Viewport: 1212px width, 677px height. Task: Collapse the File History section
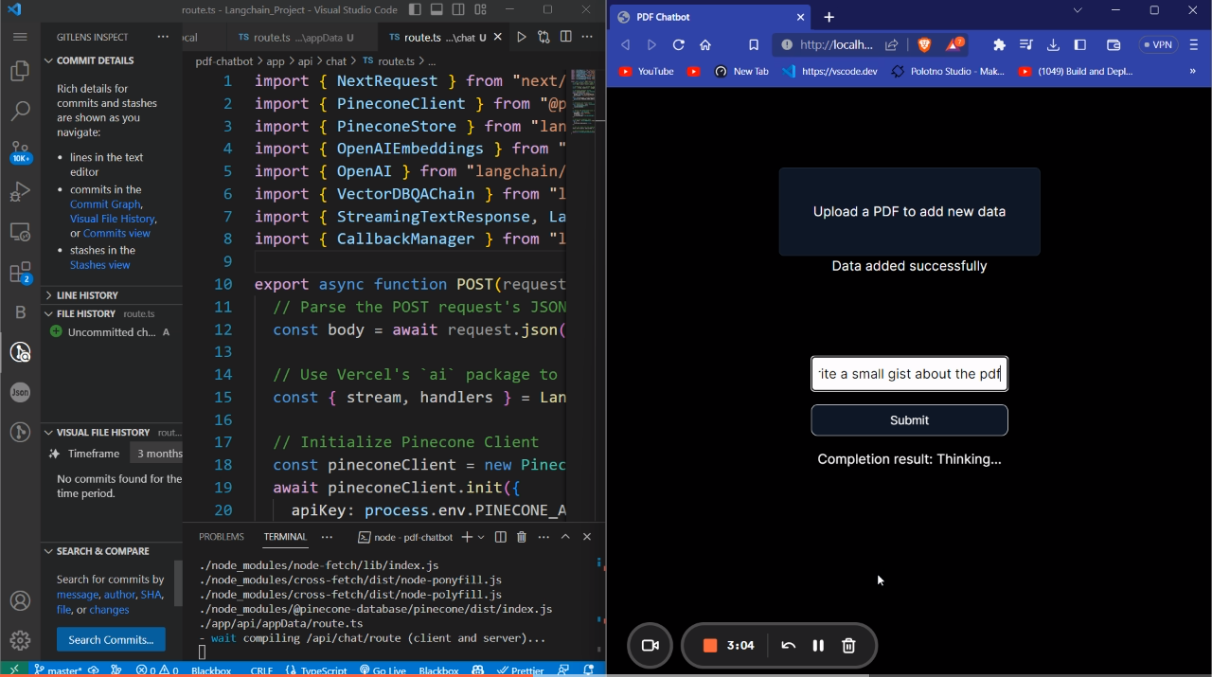[x=111, y=314]
